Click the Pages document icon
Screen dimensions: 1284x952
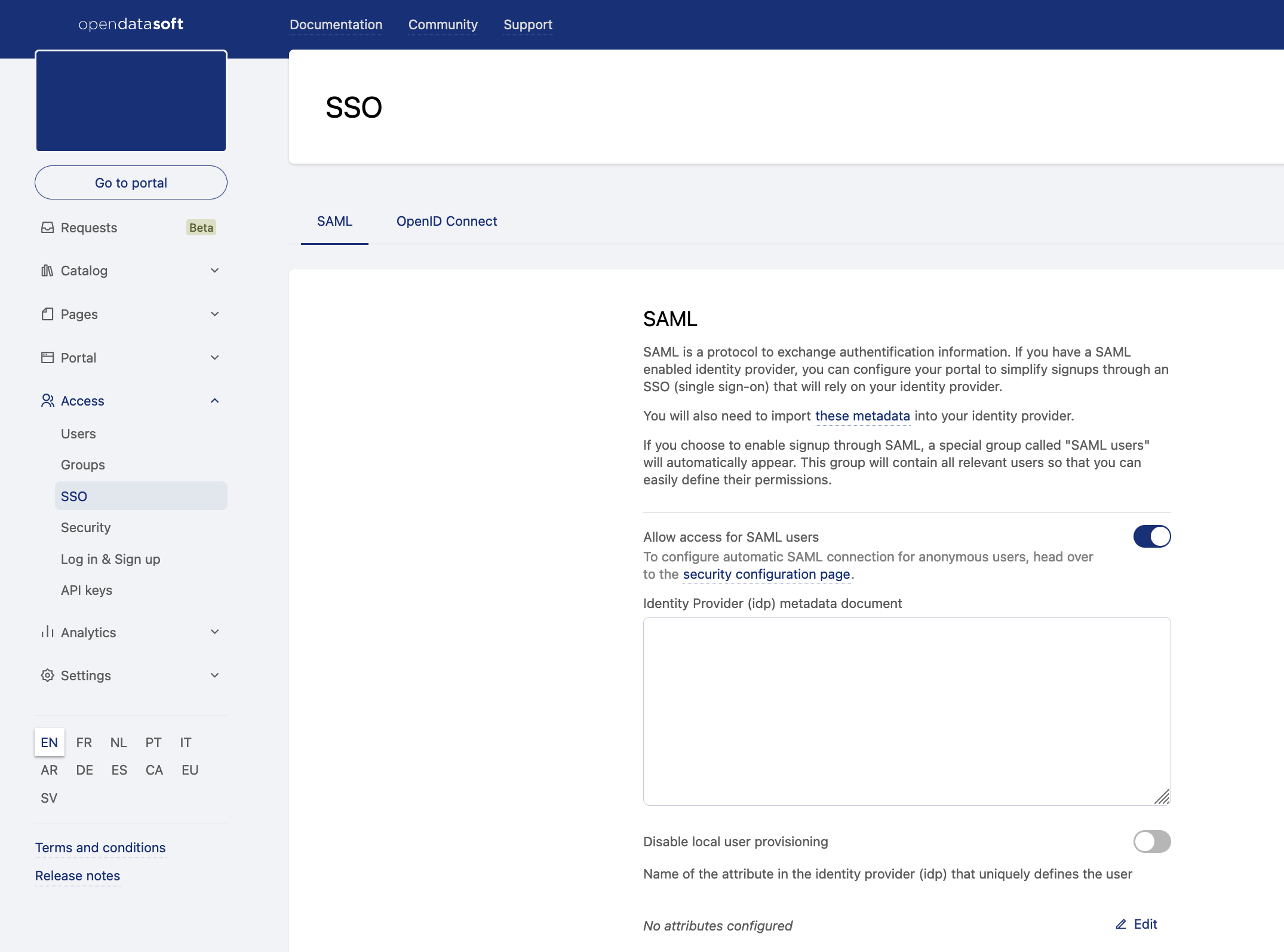[47, 314]
